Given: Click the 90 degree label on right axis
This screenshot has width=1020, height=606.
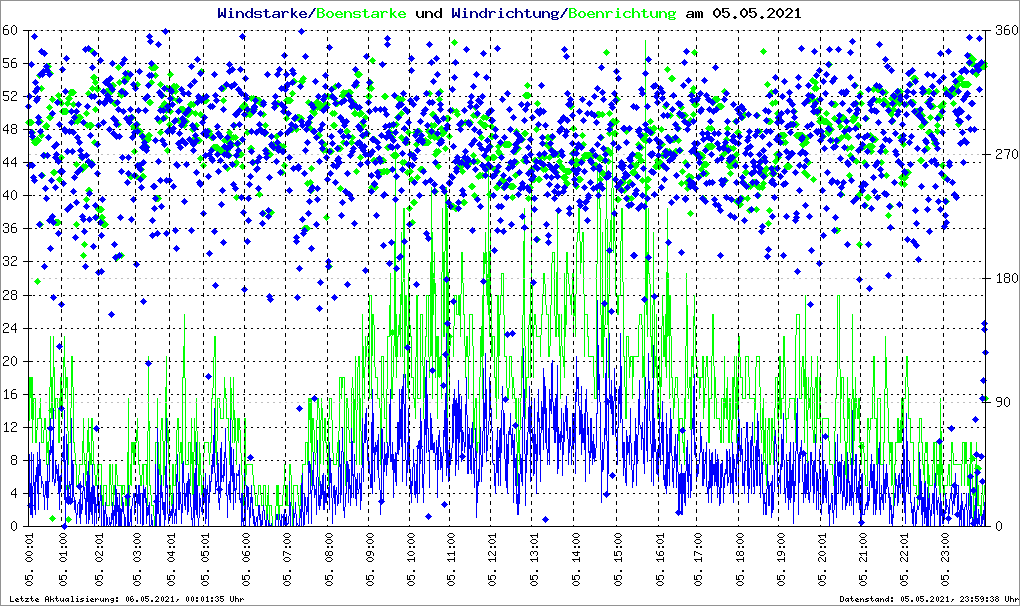Looking at the screenshot, I should pos(1002,403).
